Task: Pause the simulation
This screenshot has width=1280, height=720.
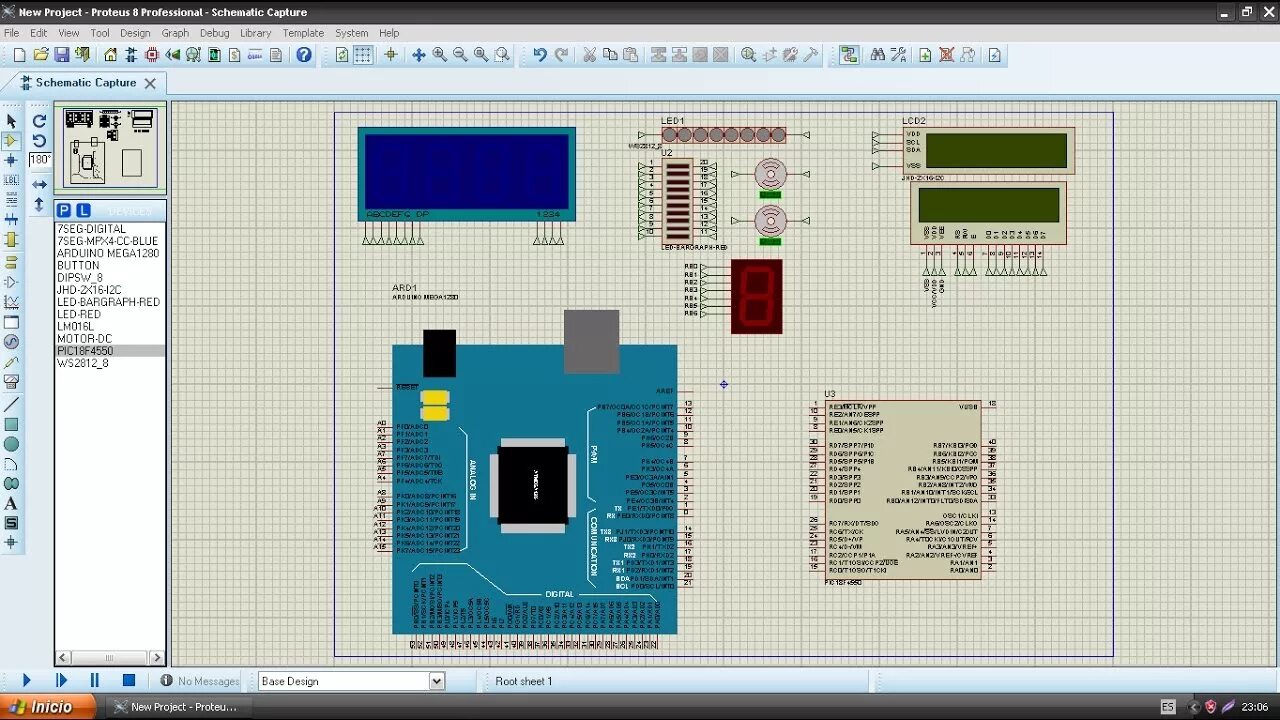Action: [x=95, y=680]
